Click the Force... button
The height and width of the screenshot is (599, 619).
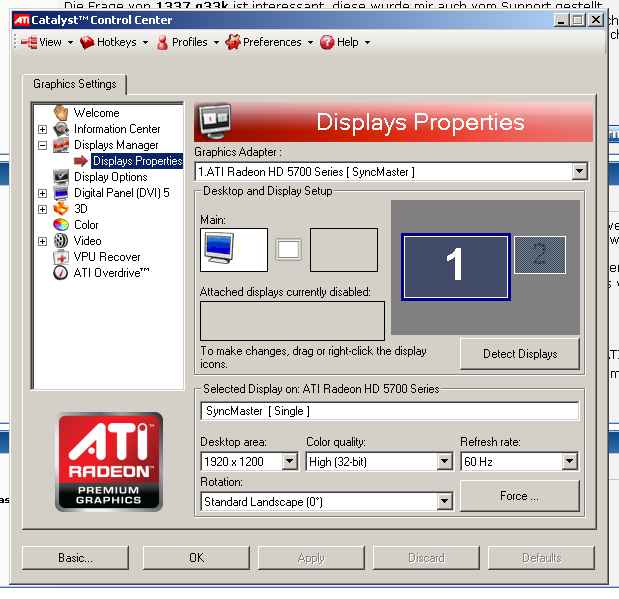[x=520, y=496]
